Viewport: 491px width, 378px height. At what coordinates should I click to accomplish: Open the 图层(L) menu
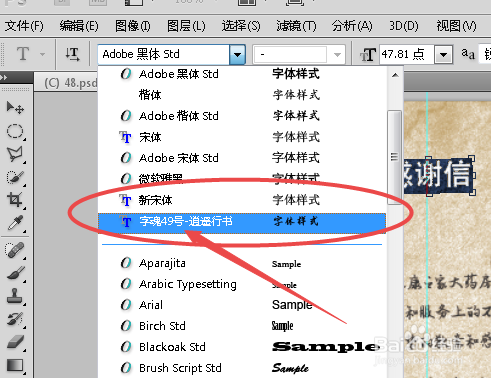tap(186, 26)
